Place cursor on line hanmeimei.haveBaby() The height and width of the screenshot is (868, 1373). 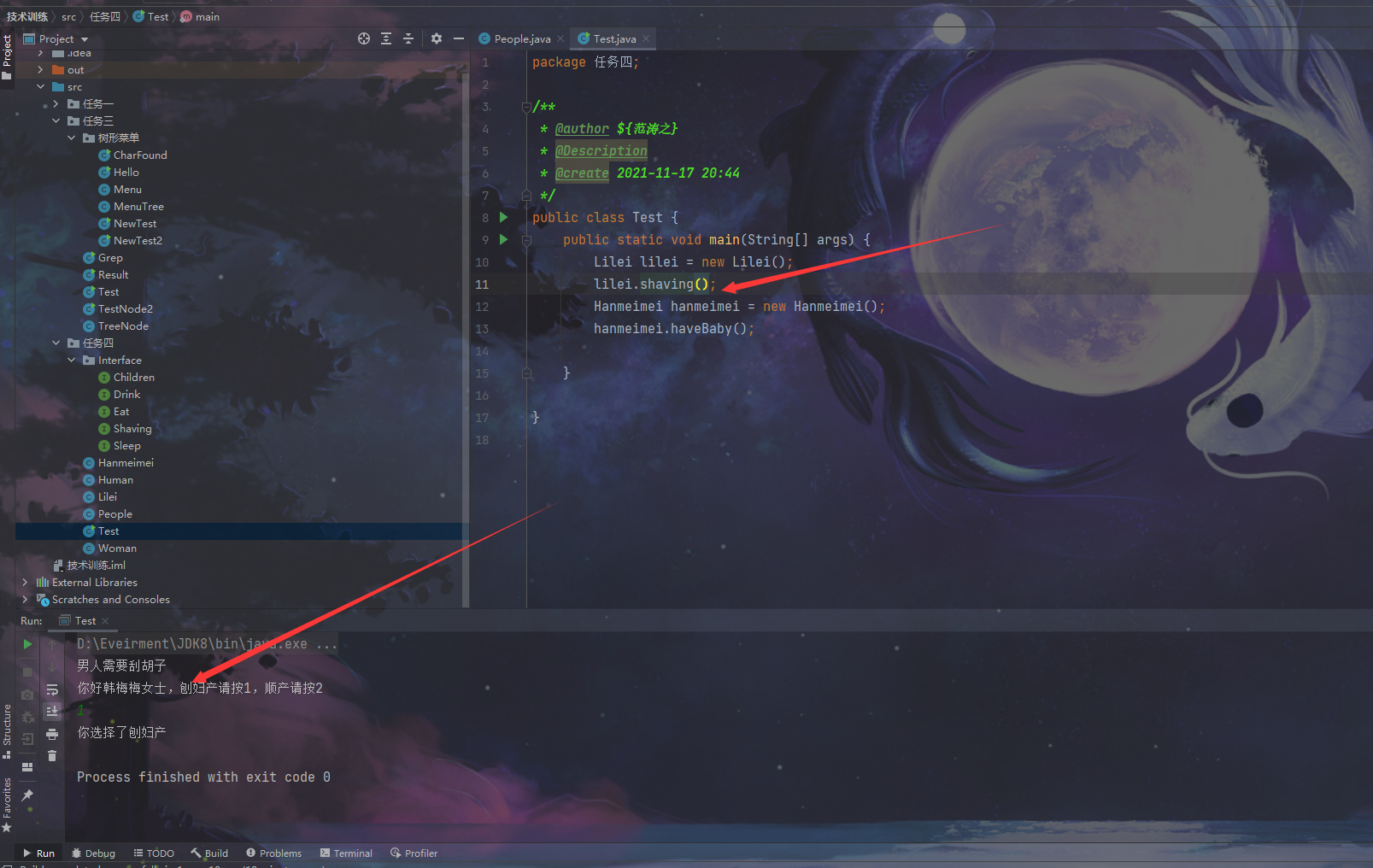[x=673, y=329]
